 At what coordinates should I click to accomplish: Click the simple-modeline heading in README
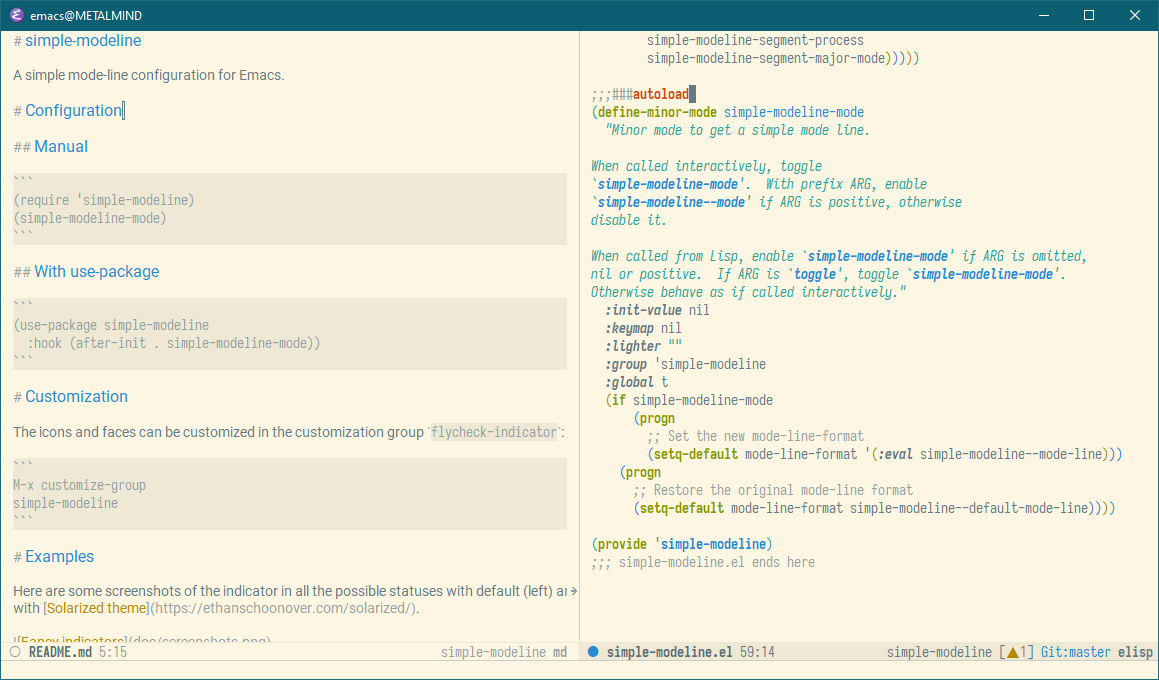[x=83, y=41]
